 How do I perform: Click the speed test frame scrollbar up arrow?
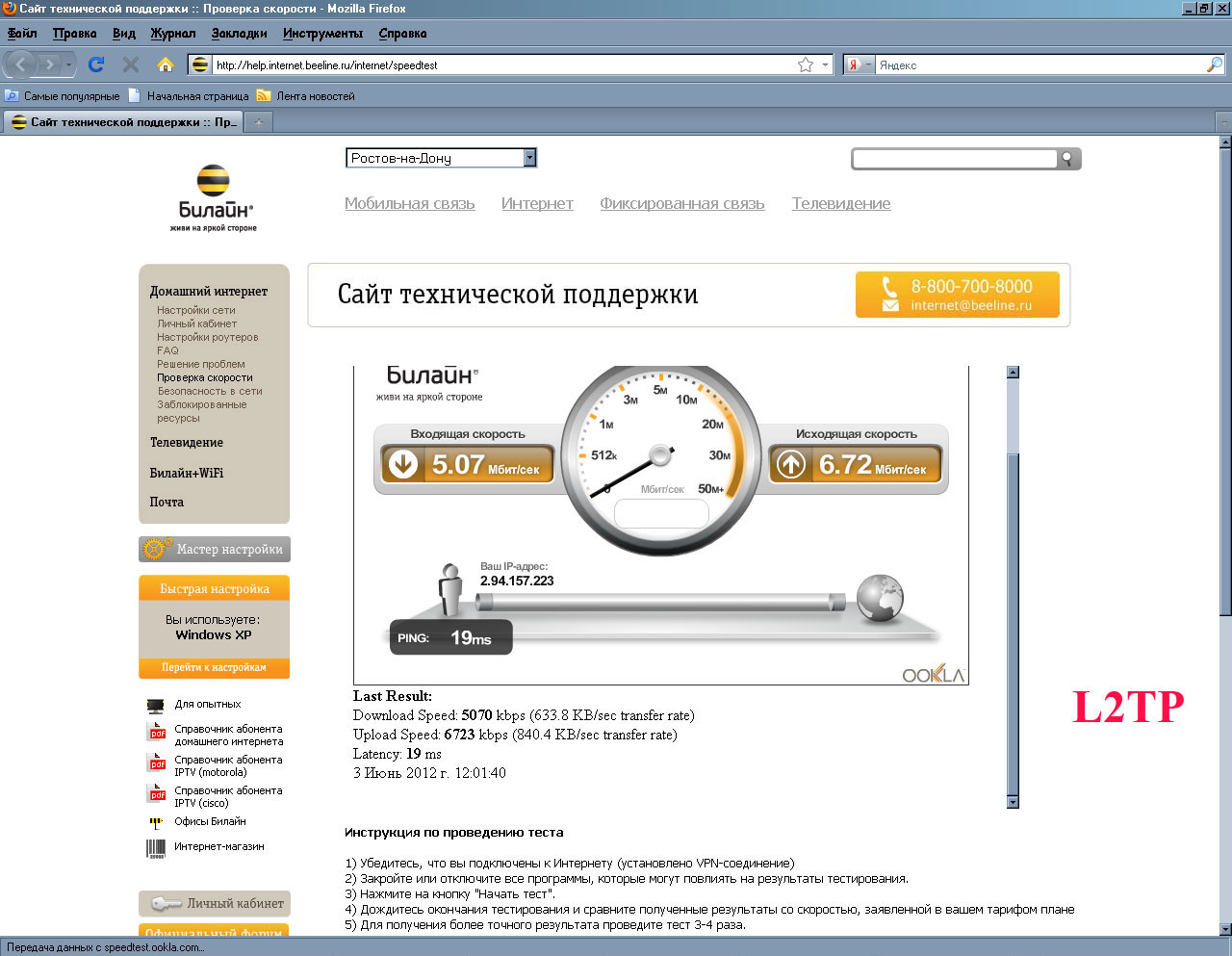[x=1012, y=373]
